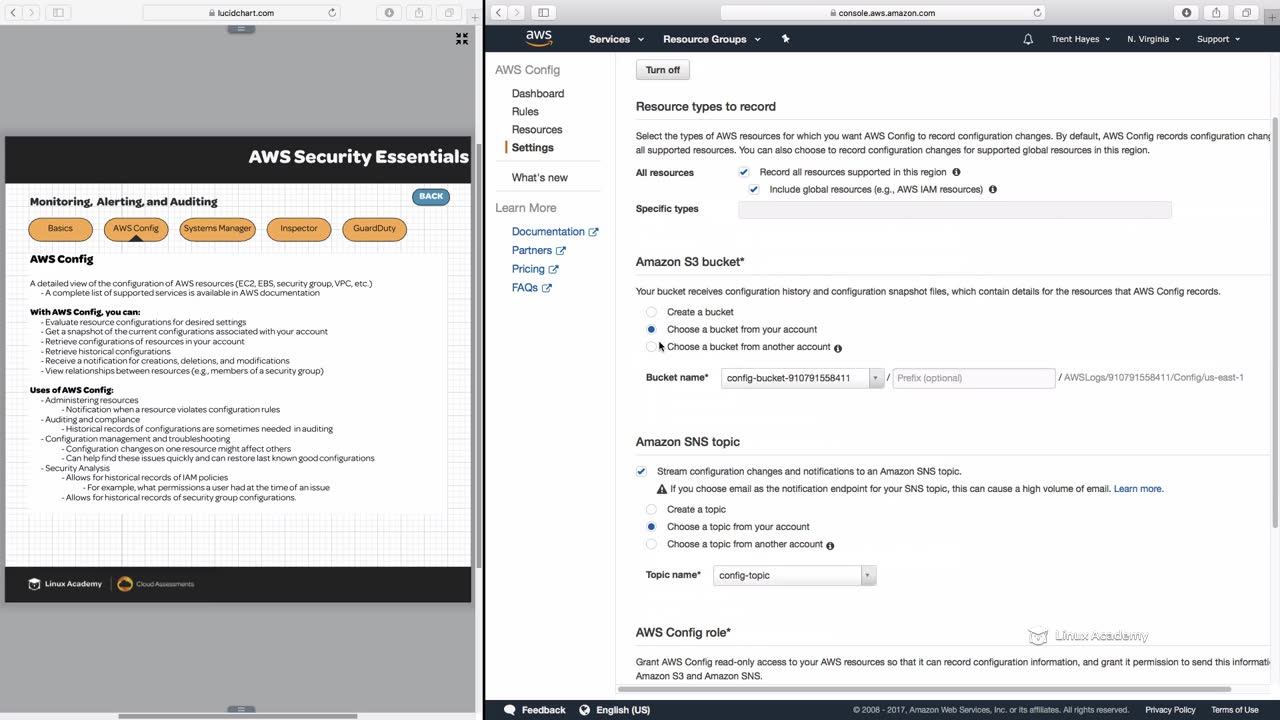Click the bucket Prefix (optional) field
Screen dimensions: 1280x720
click(x=973, y=378)
